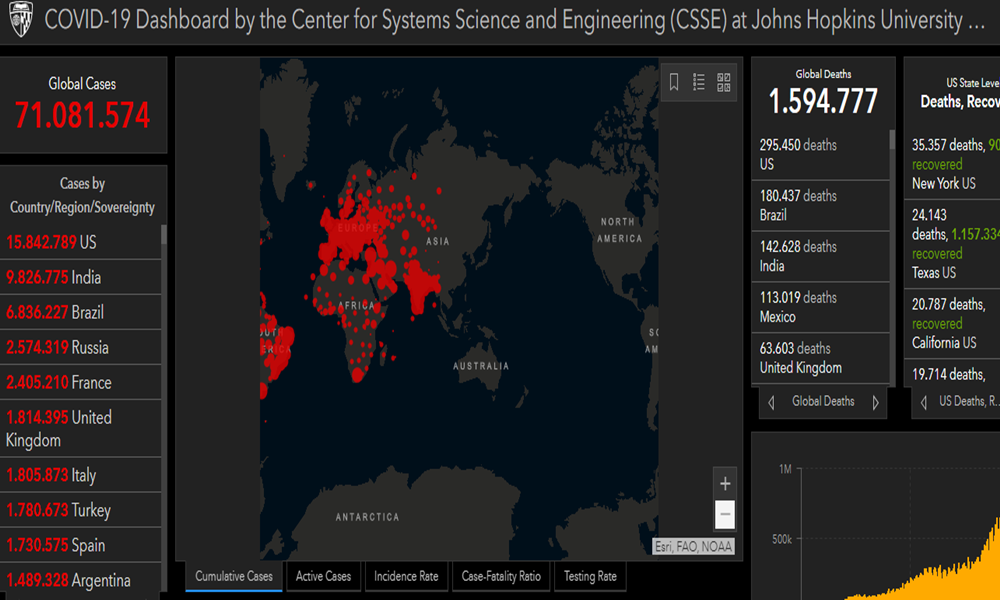Viewport: 1000px width, 600px height.
Task: Switch to the Active Cases tab
Action: coord(323,576)
